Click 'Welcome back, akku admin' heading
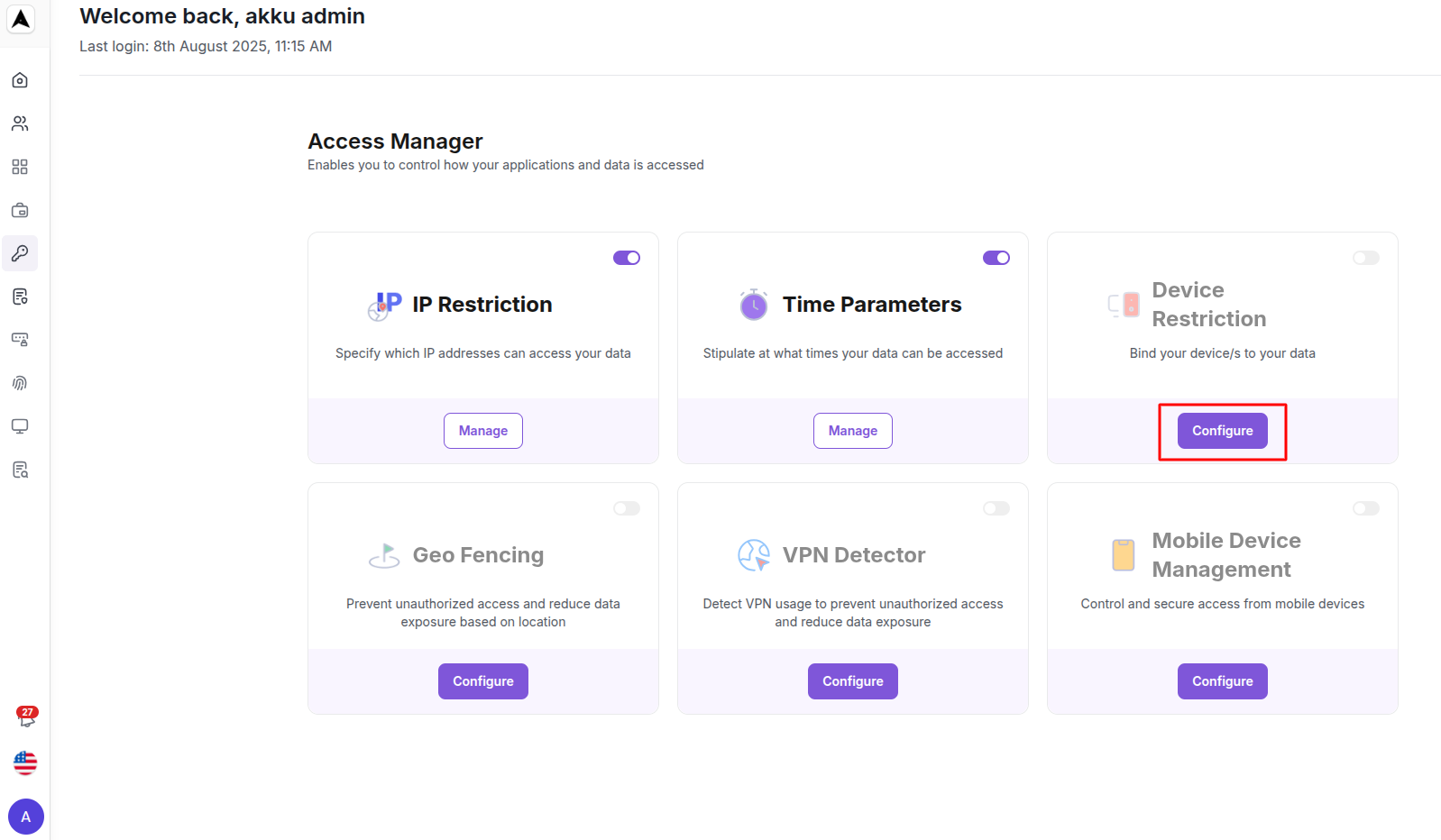1441x840 pixels. (222, 16)
